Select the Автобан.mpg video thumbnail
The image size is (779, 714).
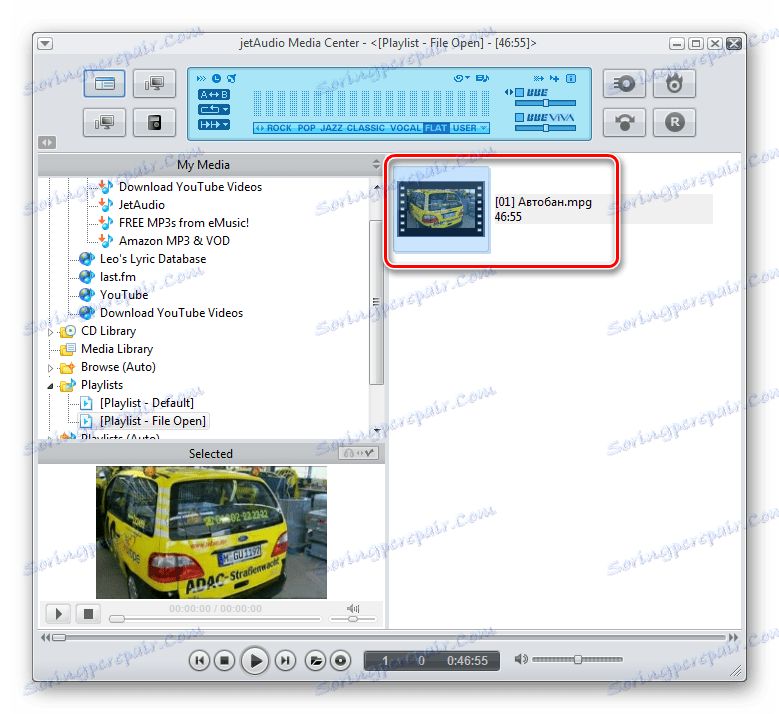click(441, 209)
